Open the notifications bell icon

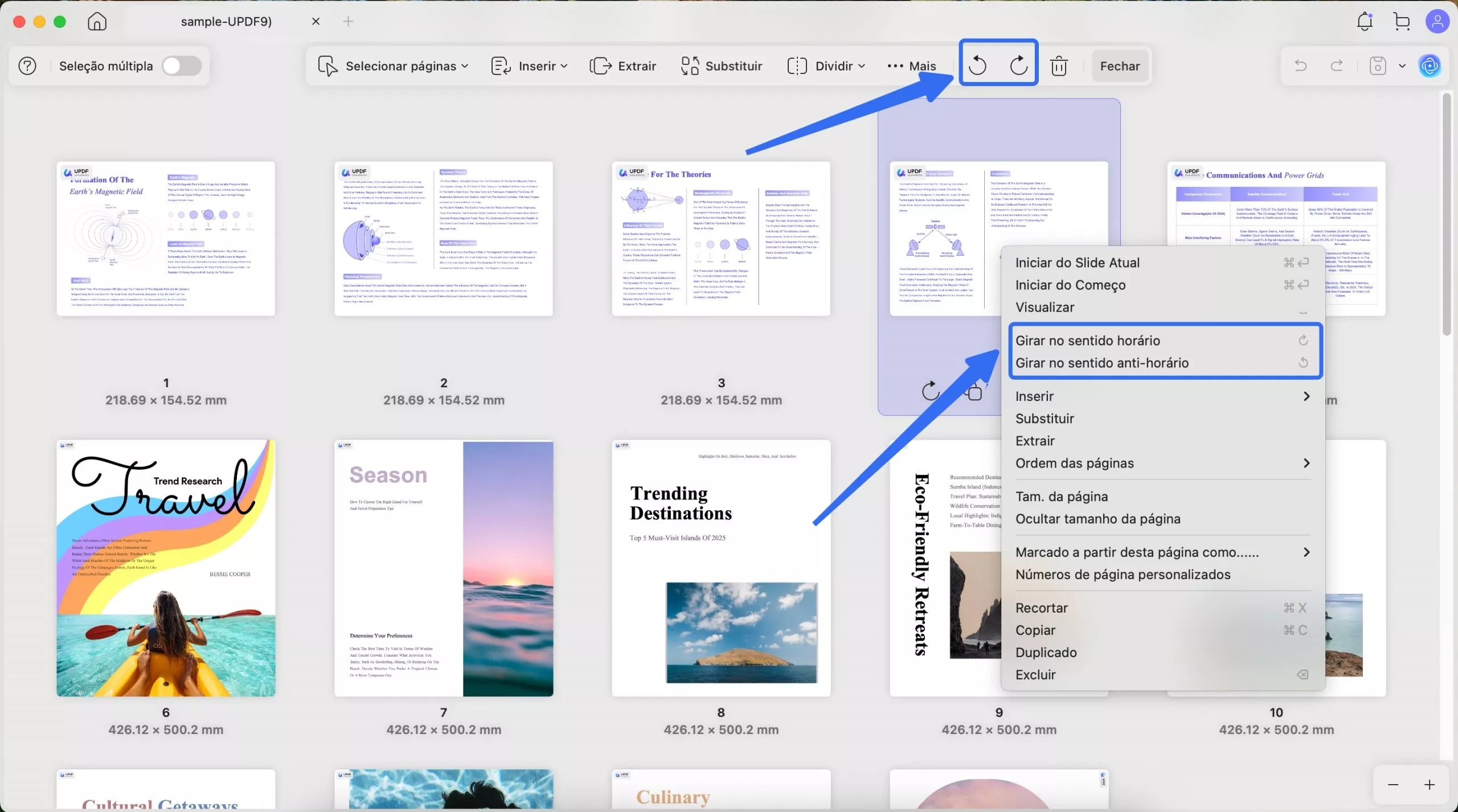[1365, 21]
